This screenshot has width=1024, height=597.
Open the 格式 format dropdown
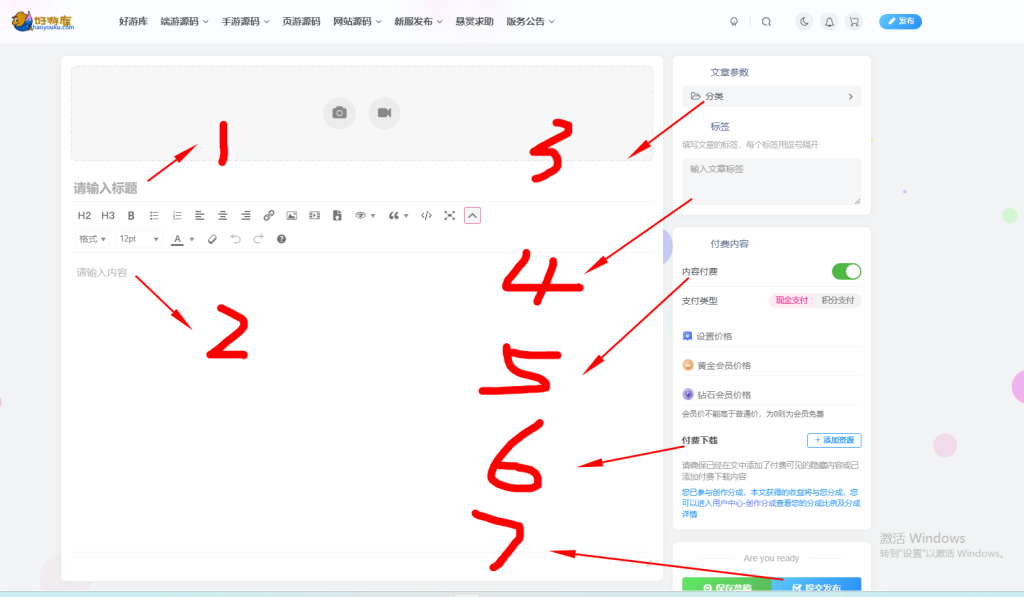click(x=92, y=239)
